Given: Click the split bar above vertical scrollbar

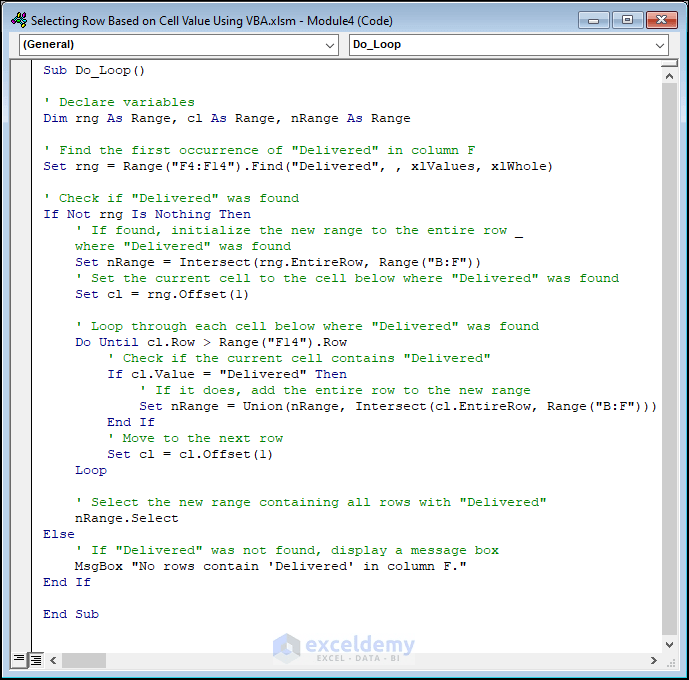Looking at the screenshot, I should pos(669,64).
